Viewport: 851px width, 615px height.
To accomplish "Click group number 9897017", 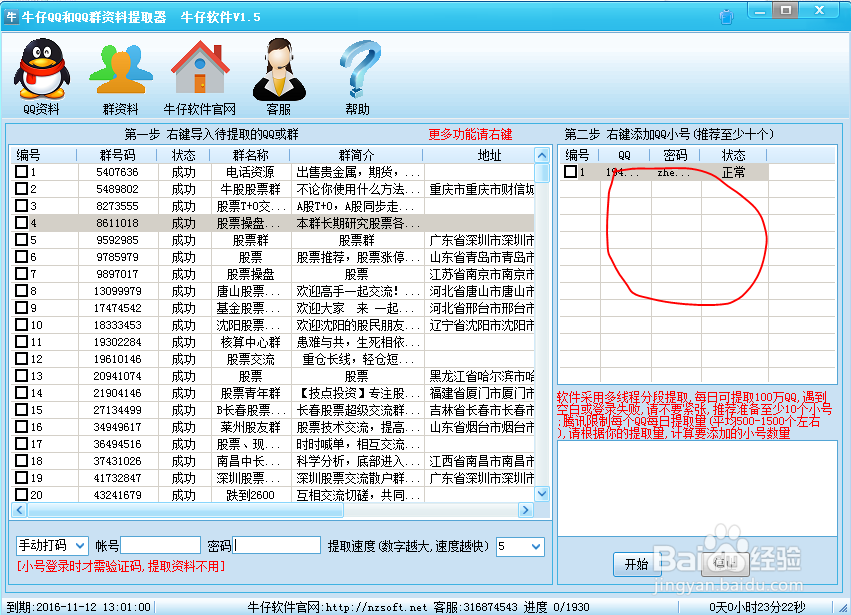I will click(x=117, y=274).
